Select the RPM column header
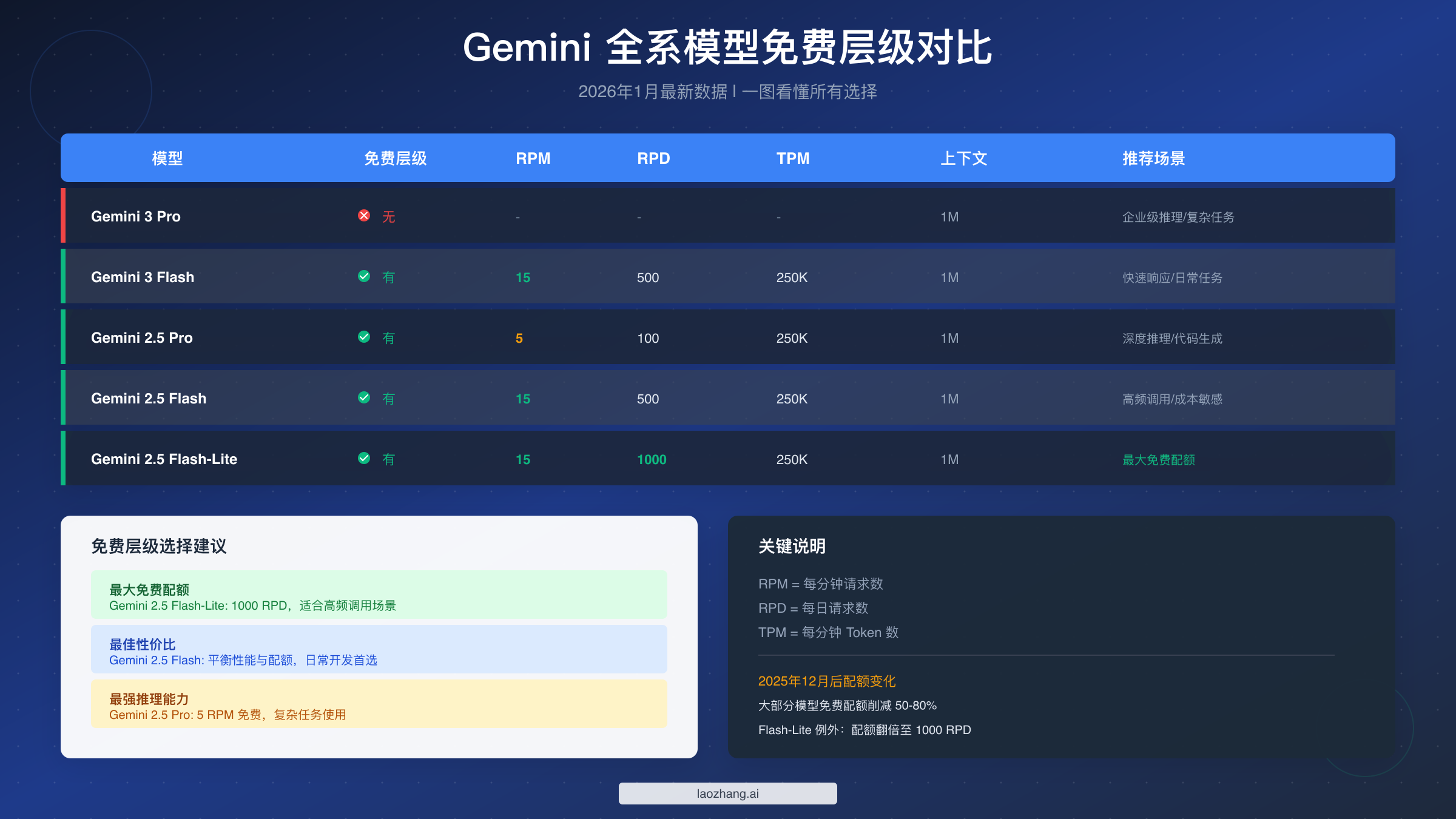Viewport: 1456px width, 819px height. (x=532, y=158)
